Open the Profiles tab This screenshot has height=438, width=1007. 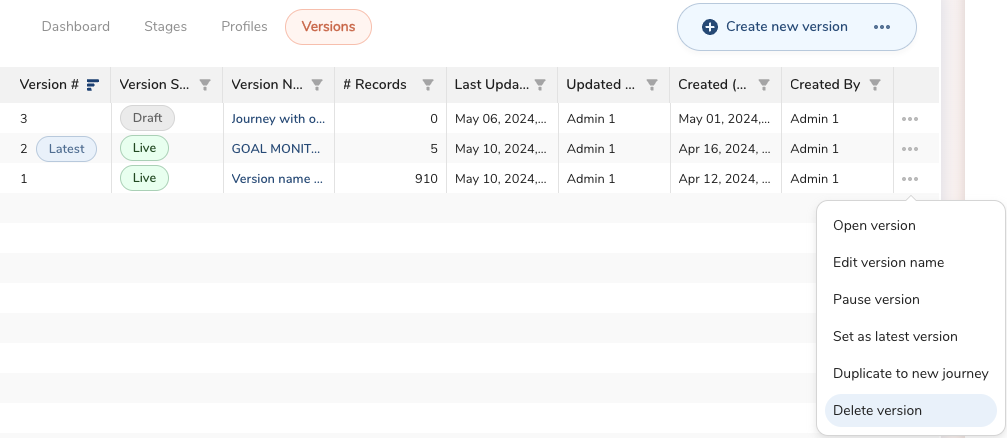click(244, 27)
